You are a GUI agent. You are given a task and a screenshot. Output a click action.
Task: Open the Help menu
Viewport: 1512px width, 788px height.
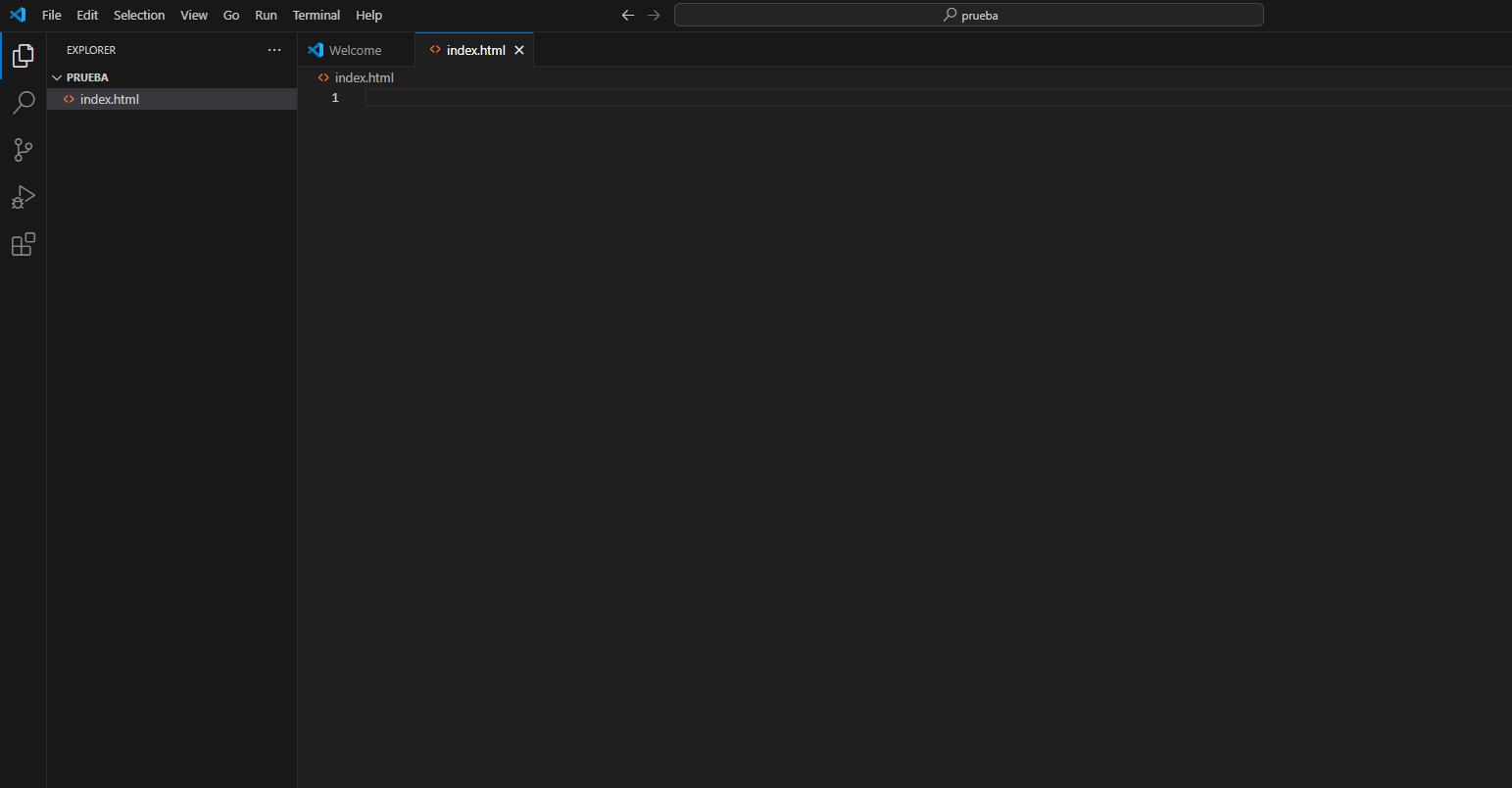[x=369, y=15]
